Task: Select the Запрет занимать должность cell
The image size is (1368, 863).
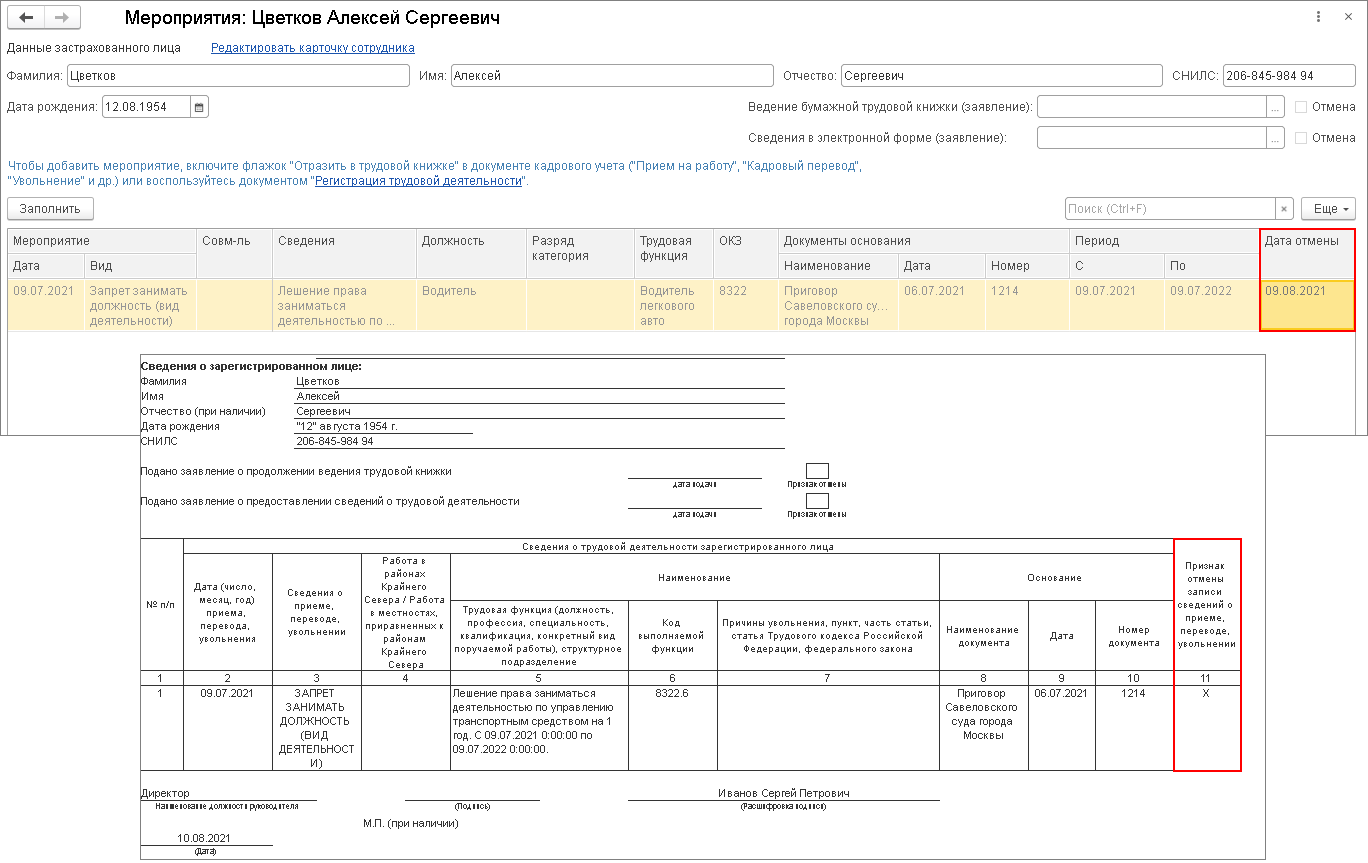Action: (140, 305)
